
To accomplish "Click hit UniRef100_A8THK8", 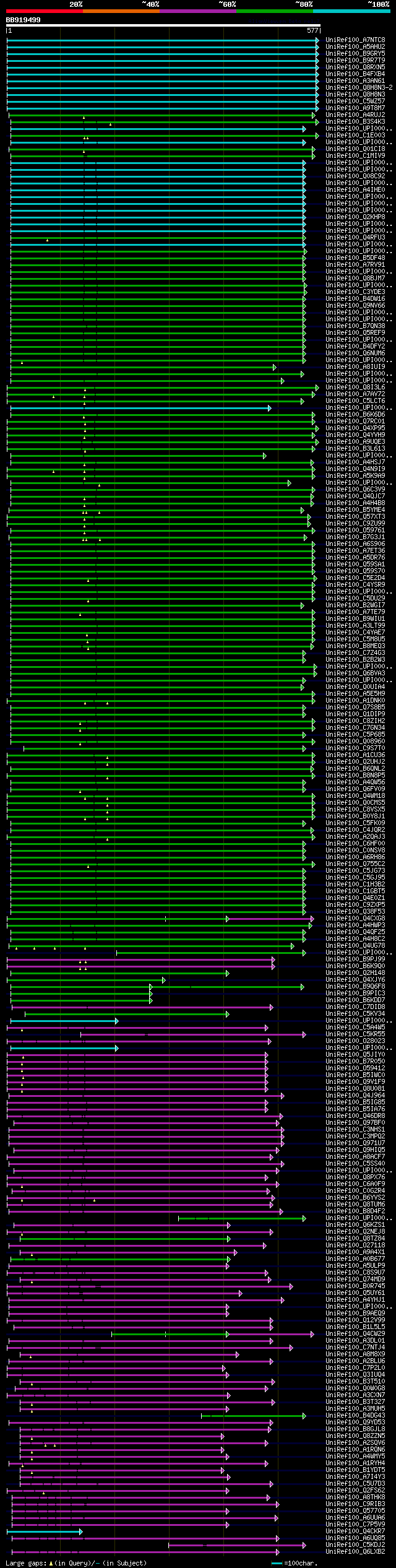I will (x=355, y=1497).
